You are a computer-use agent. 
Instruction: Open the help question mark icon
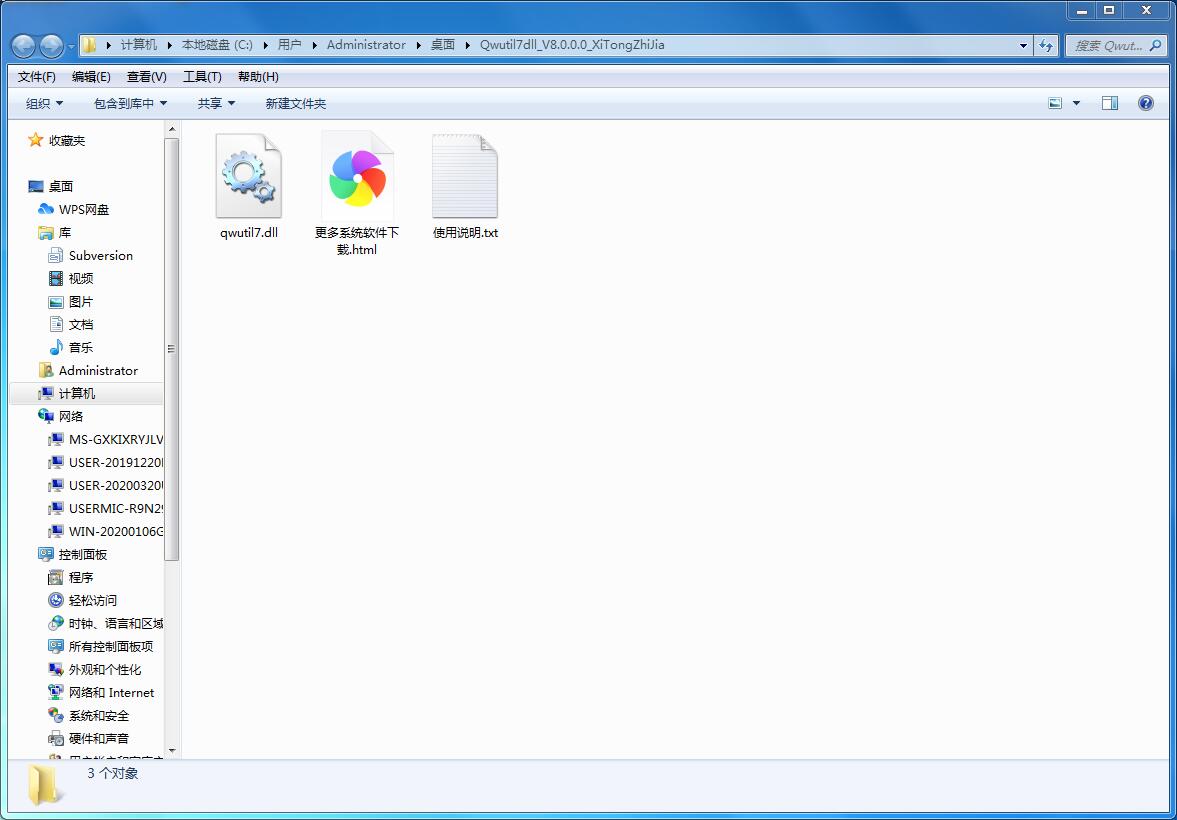point(1145,104)
